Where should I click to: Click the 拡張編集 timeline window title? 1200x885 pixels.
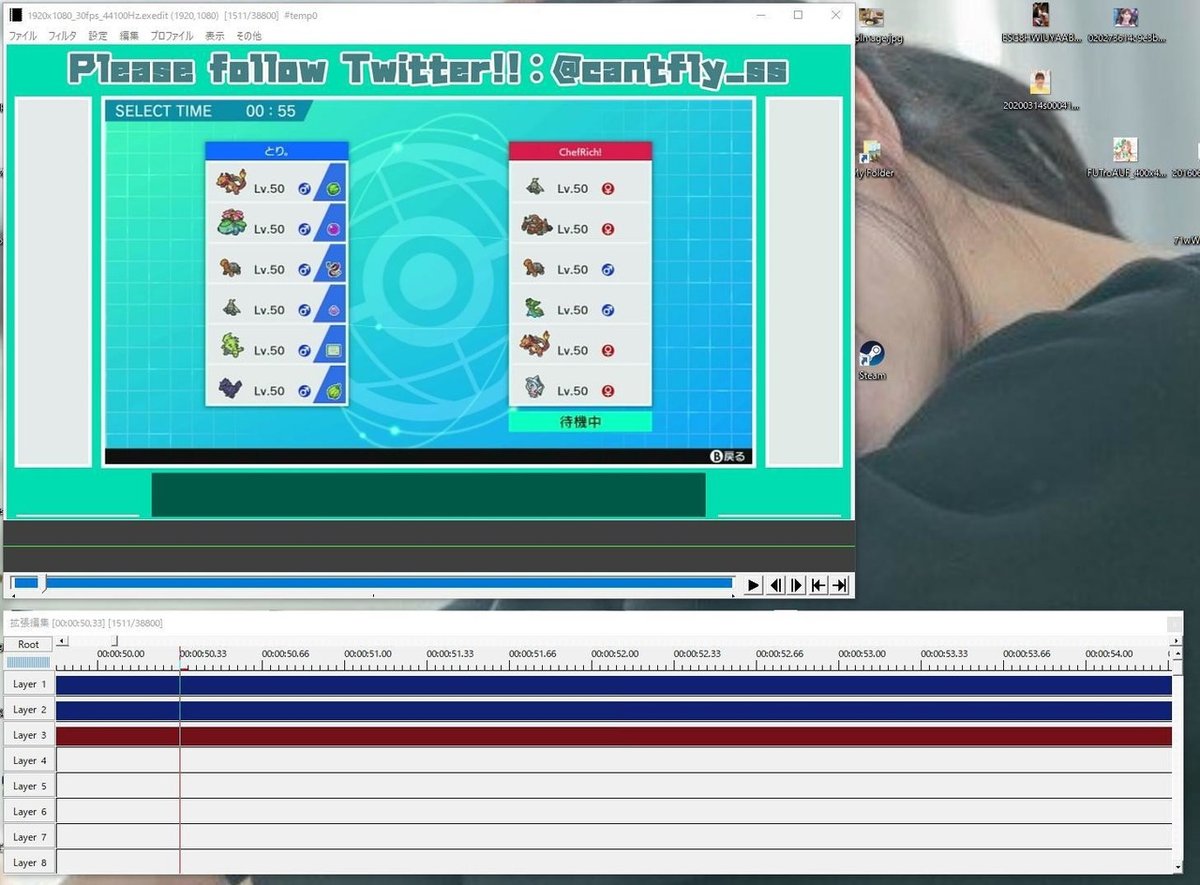pos(85,623)
